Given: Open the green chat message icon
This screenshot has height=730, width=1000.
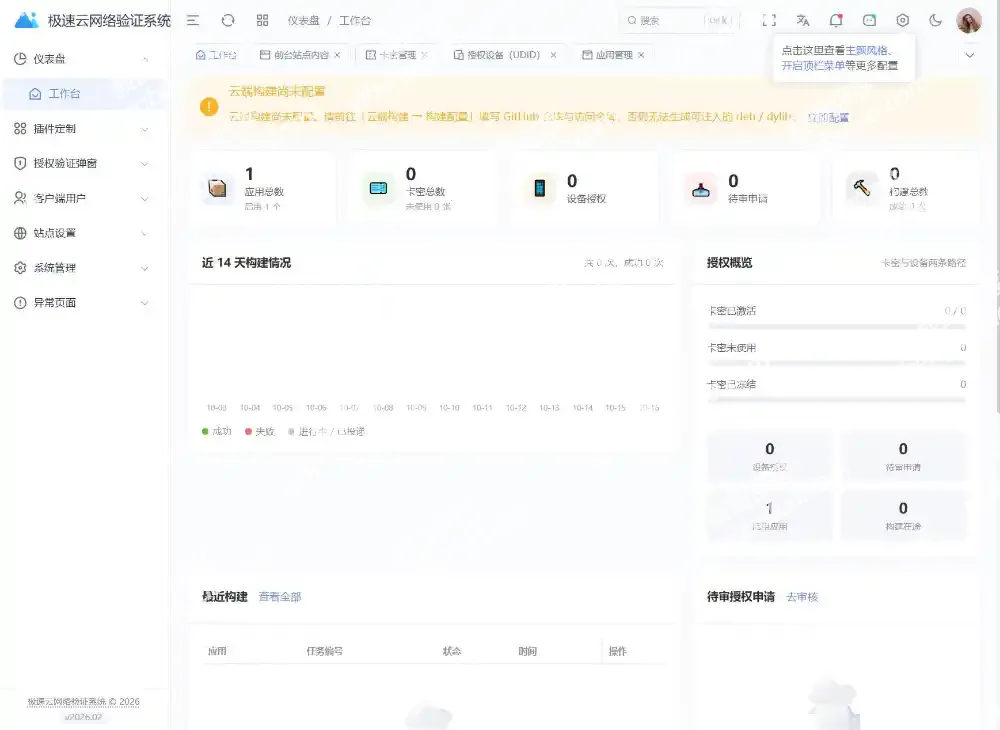Looking at the screenshot, I should 869,20.
